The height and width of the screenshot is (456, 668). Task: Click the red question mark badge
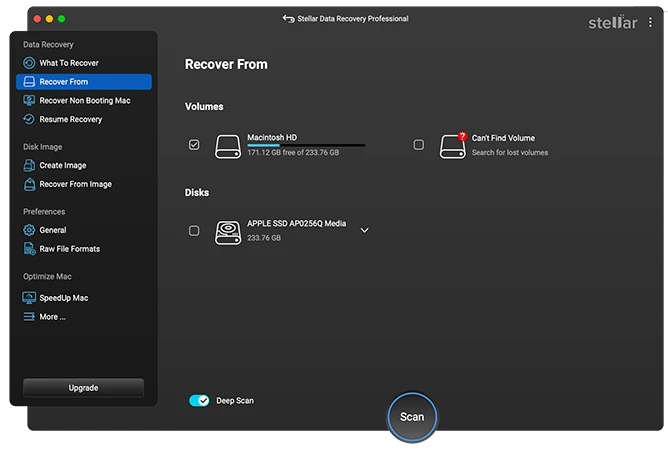[x=462, y=137]
